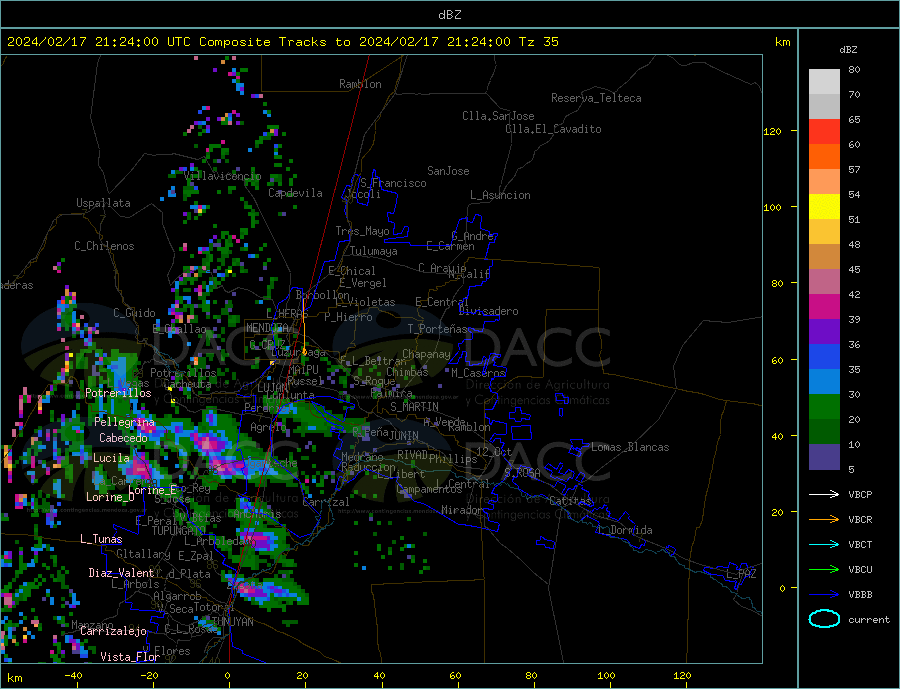
Task: Click the 'Borbollon' map label
Action: pos(323,295)
